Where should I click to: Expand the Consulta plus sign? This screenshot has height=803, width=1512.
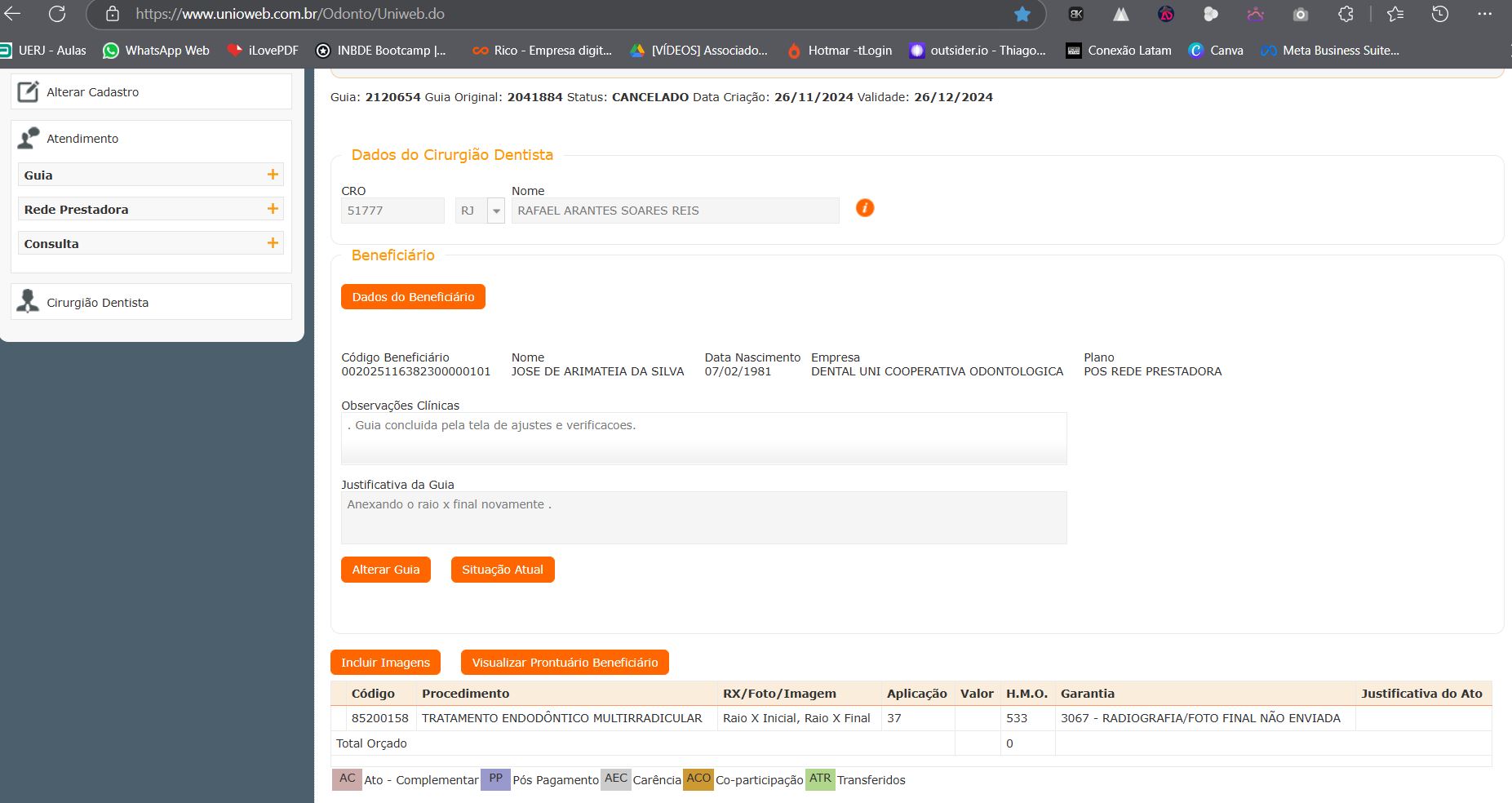[273, 243]
